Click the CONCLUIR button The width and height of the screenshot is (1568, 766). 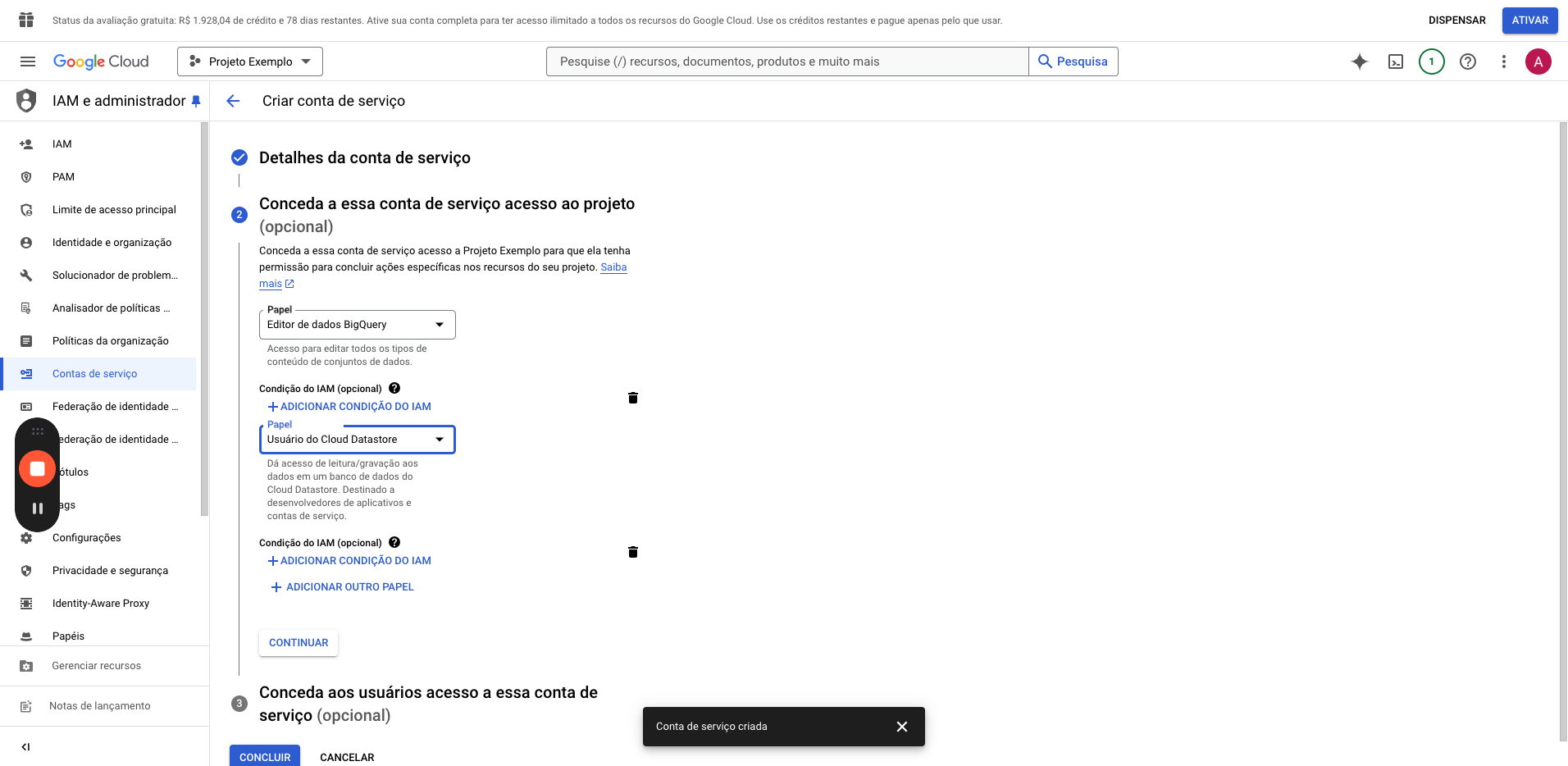[x=265, y=756]
